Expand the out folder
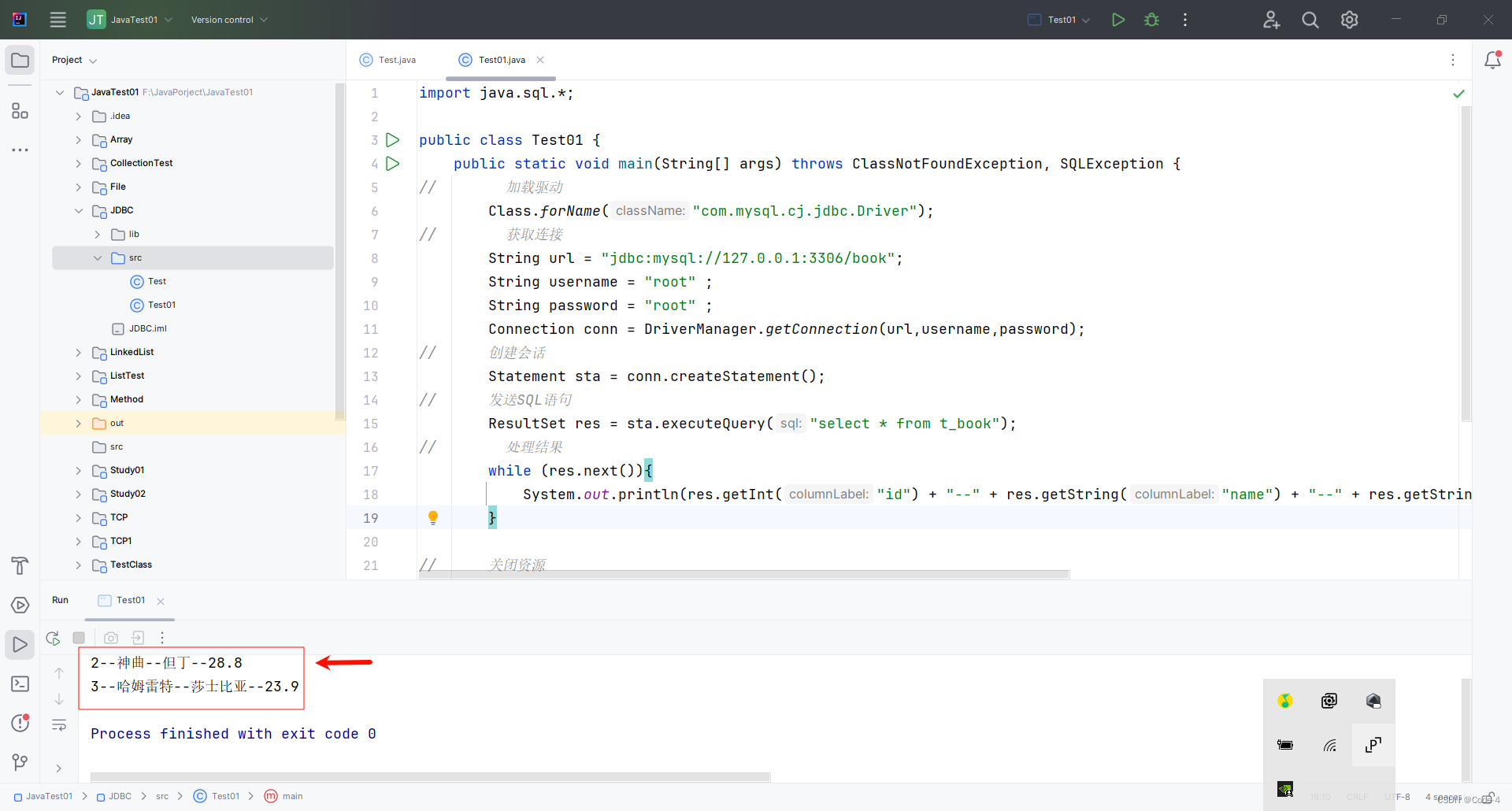Viewport: 1512px width, 811px height. [x=78, y=424]
